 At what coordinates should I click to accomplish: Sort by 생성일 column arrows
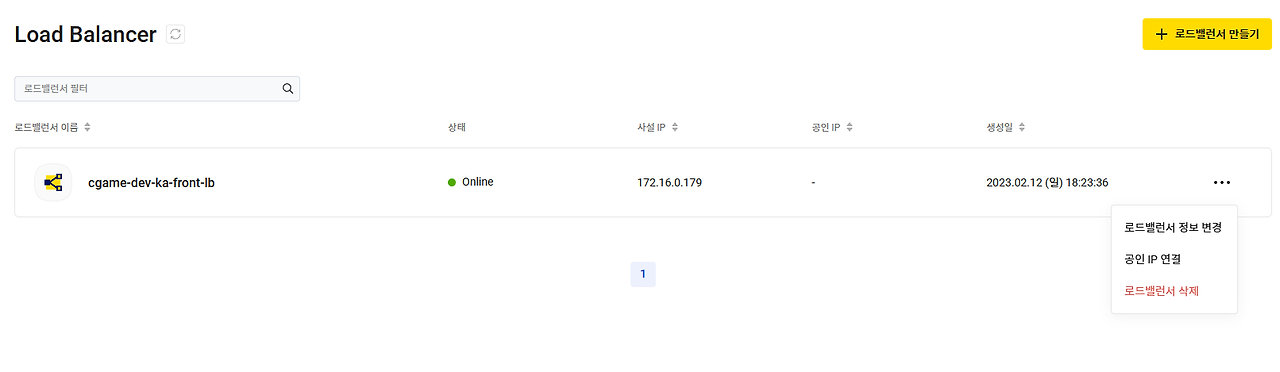pos(1022,127)
